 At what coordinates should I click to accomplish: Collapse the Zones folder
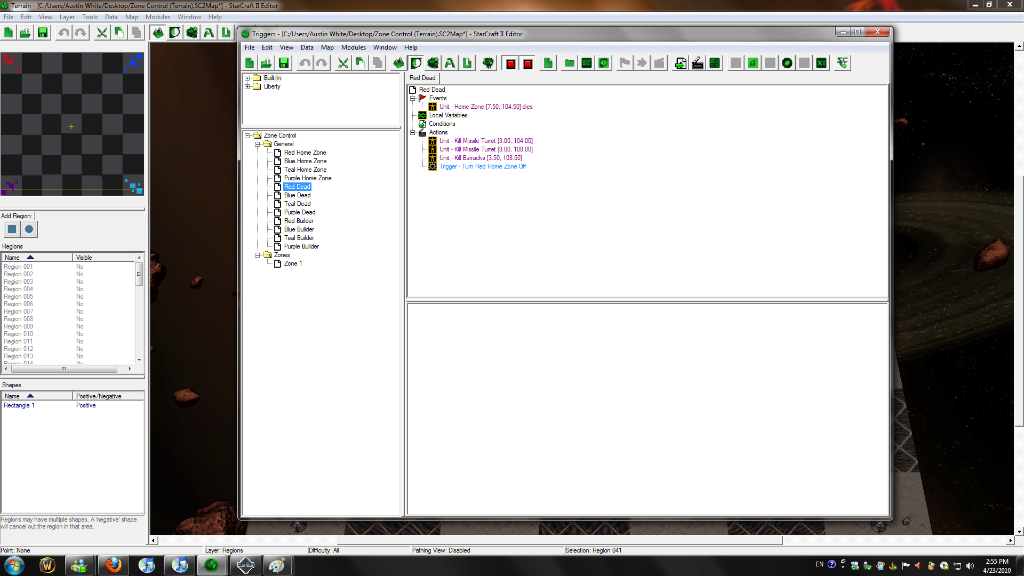coord(258,255)
